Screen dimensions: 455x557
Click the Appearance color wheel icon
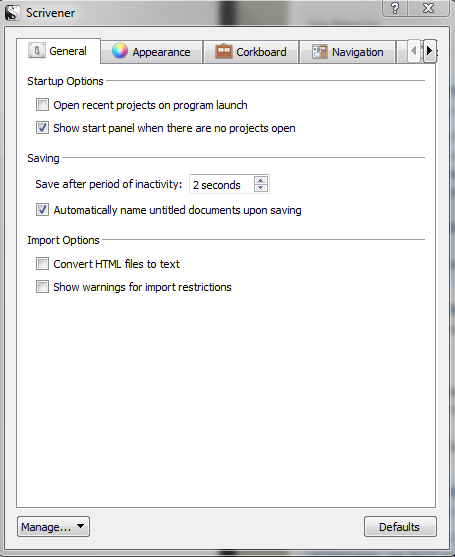pyautogui.click(x=120, y=51)
